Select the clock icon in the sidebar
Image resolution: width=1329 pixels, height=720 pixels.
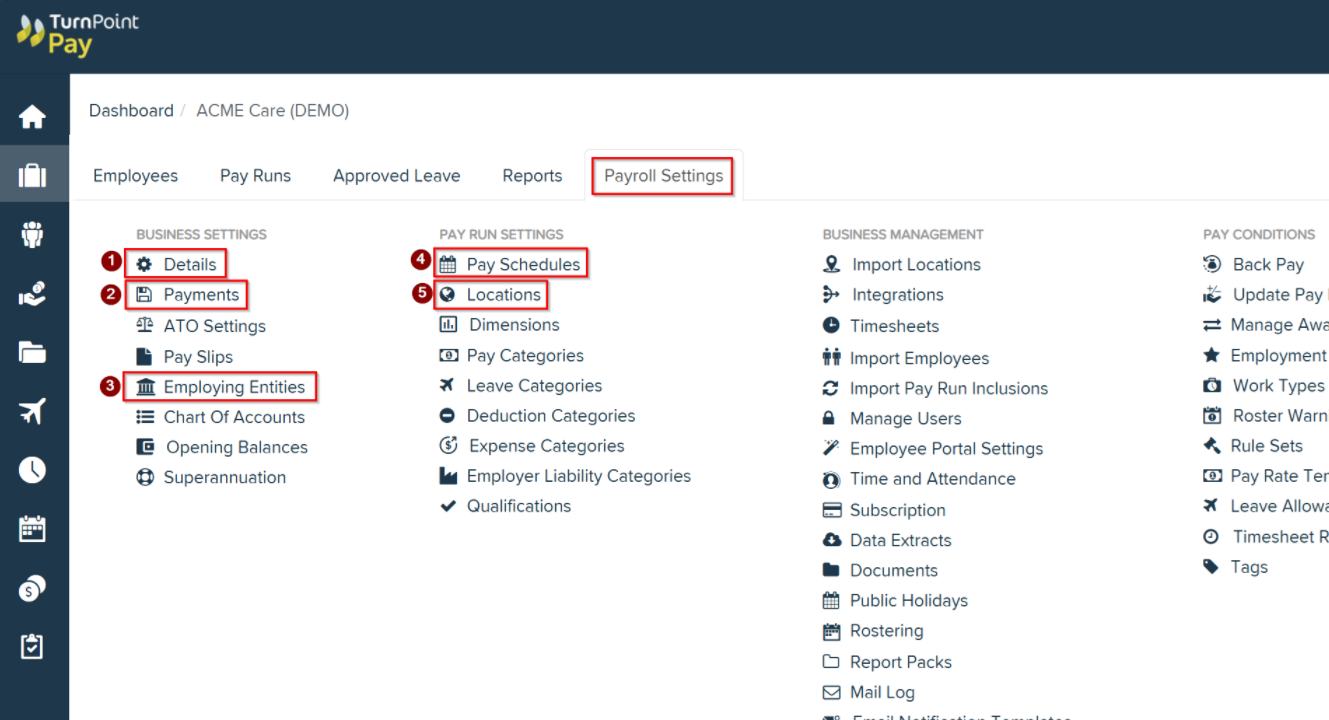pos(33,469)
